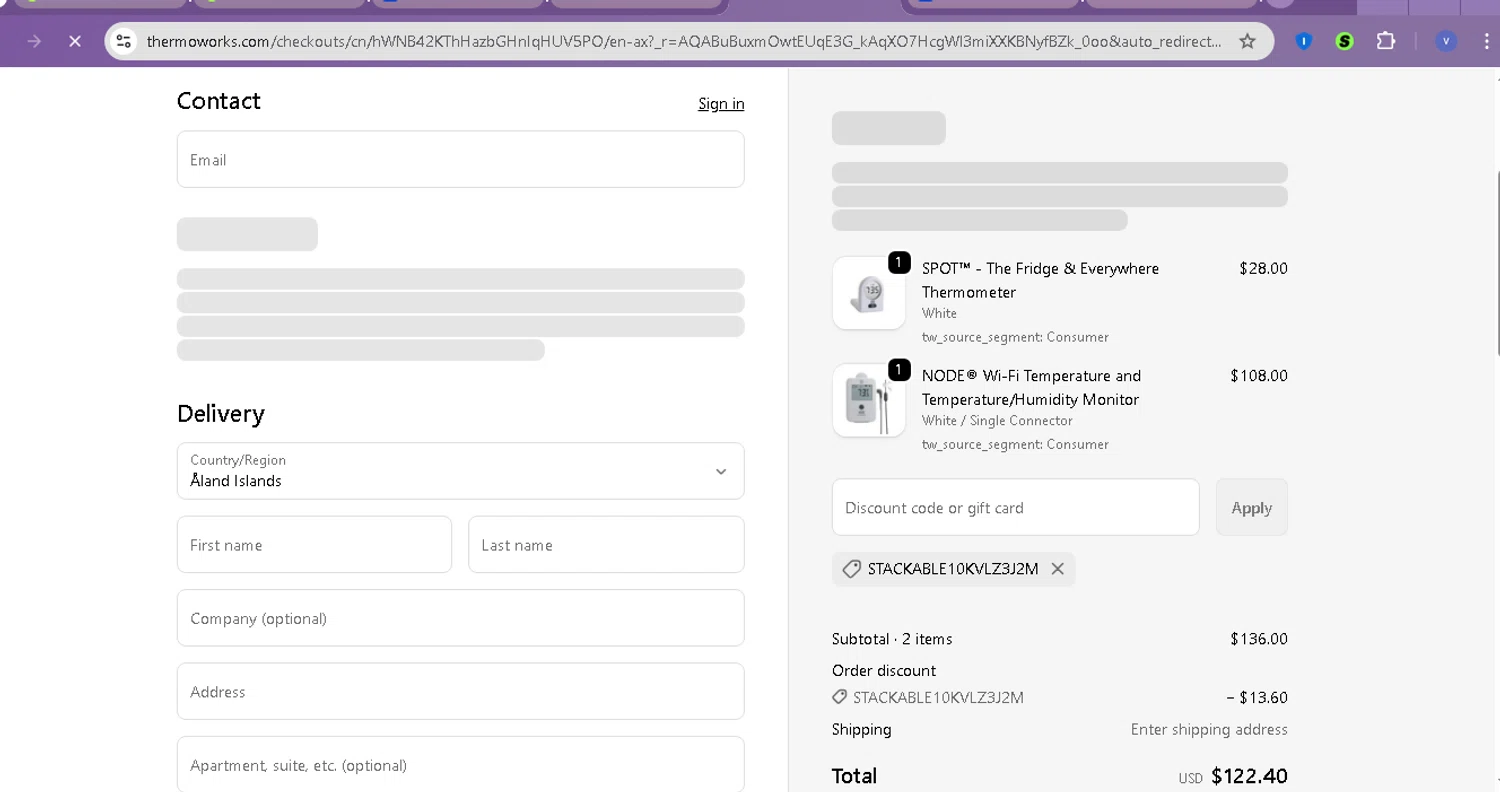1500x792 pixels.
Task: Click the $28.00 price
Action: (x=1263, y=269)
